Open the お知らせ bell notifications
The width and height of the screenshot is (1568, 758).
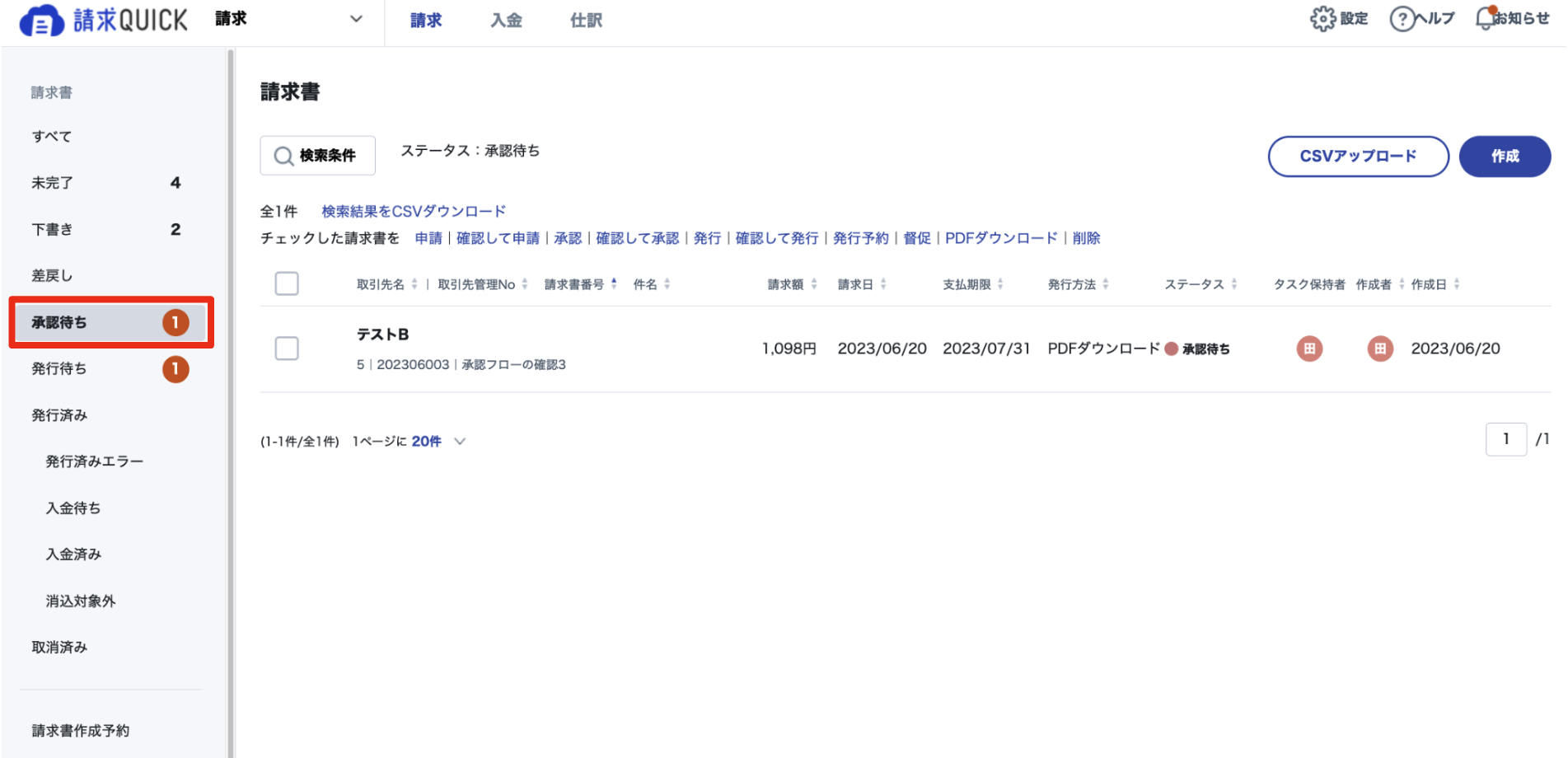tap(1485, 18)
